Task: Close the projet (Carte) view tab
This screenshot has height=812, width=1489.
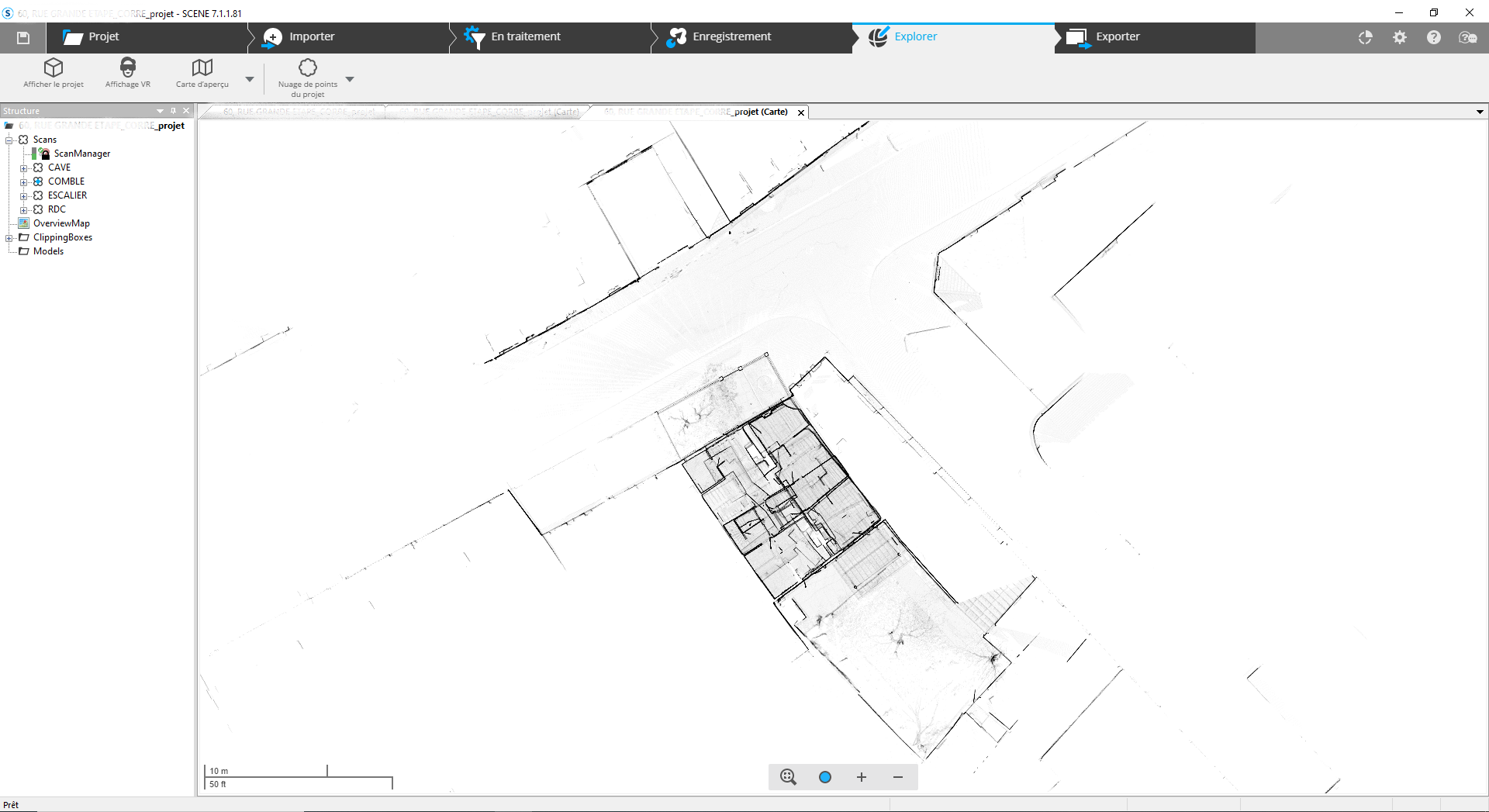Action: point(800,112)
